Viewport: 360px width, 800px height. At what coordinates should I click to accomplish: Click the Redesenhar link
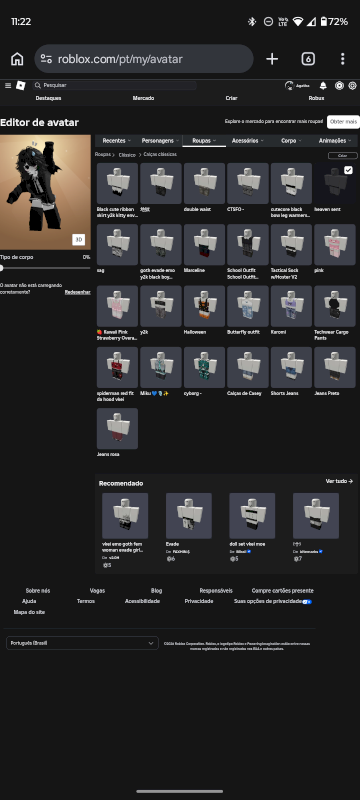point(78,292)
